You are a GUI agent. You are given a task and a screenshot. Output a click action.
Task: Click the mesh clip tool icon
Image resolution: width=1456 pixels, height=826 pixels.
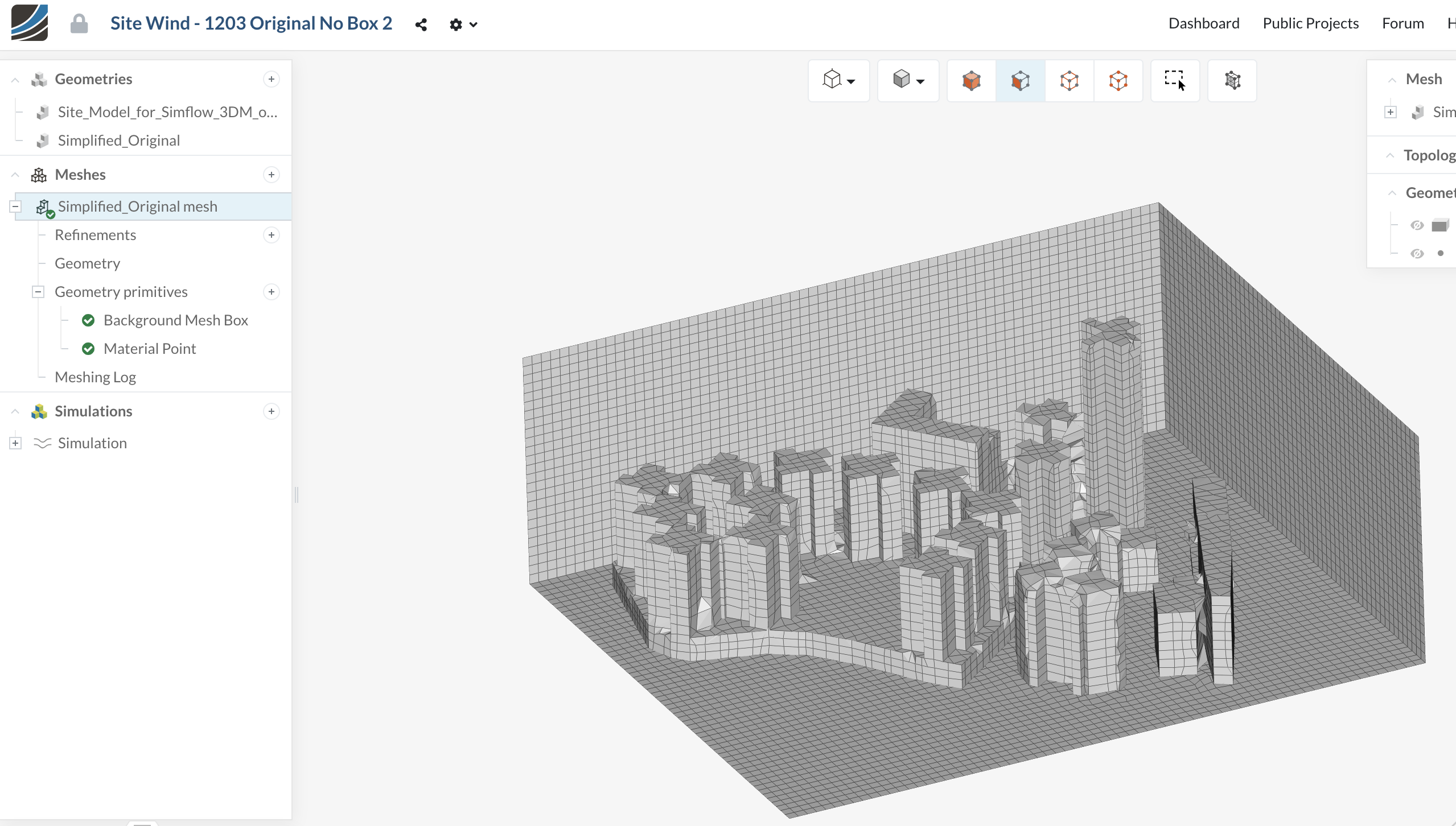point(1232,80)
